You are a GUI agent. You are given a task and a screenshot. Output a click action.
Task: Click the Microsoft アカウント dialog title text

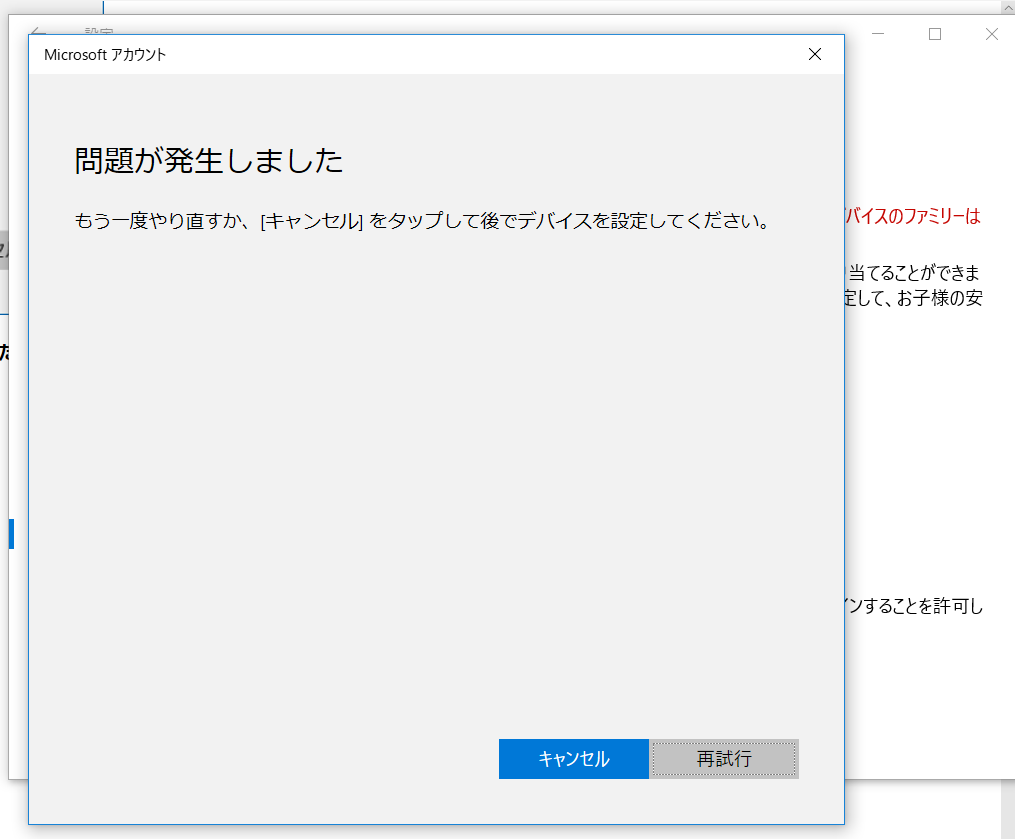[105, 55]
